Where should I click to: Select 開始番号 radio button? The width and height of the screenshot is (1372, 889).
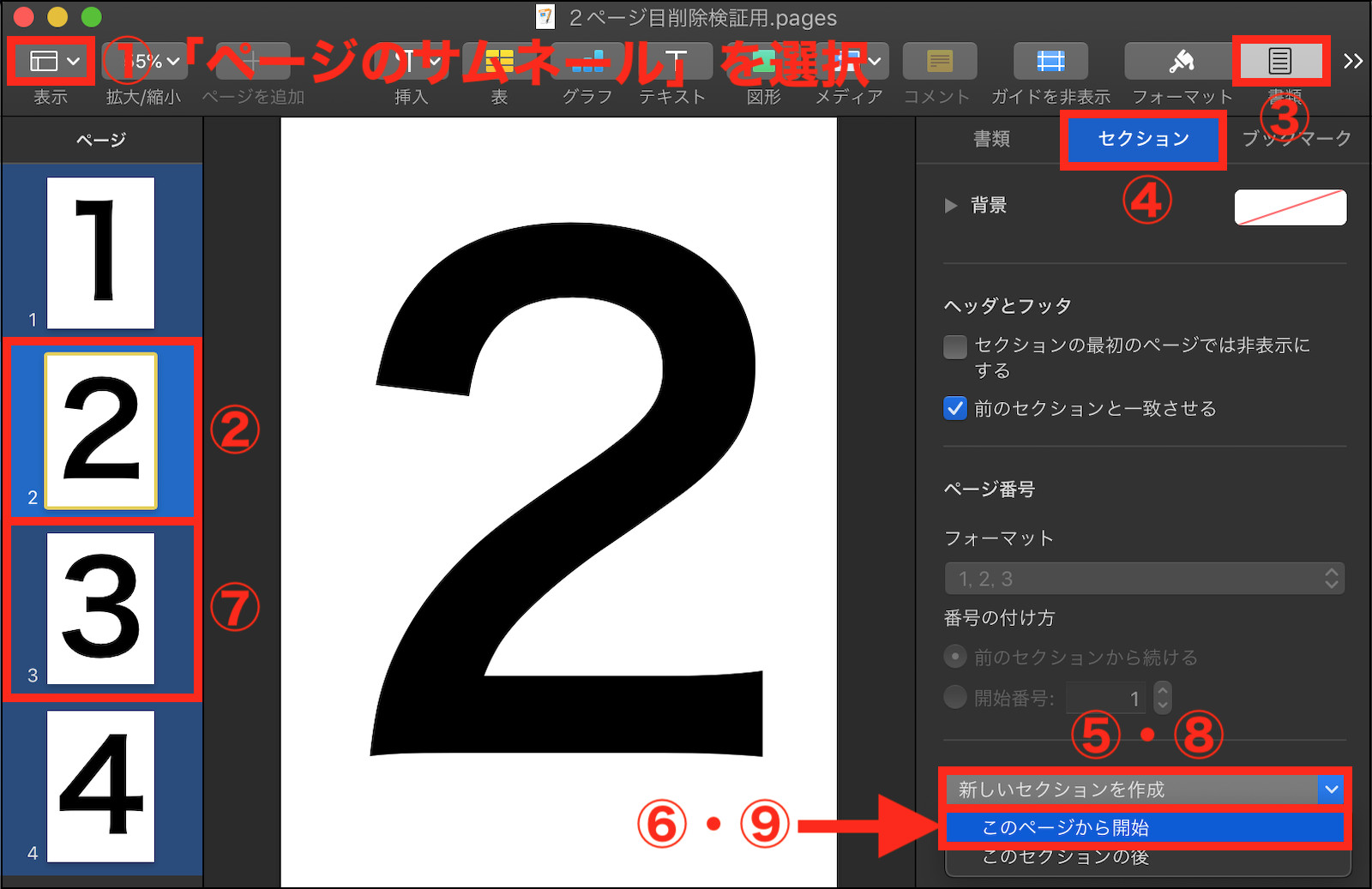(954, 697)
